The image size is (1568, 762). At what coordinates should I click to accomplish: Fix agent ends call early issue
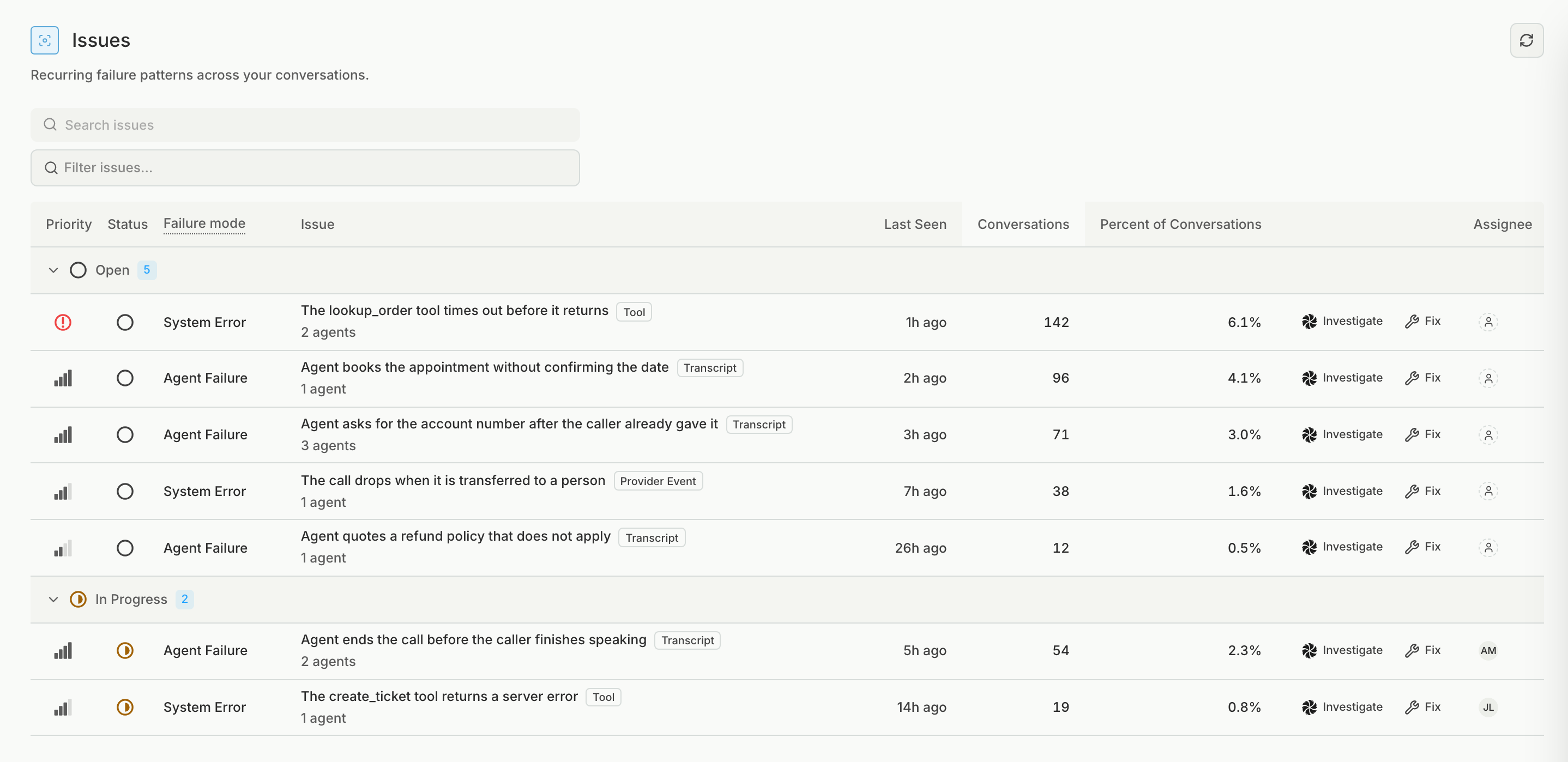pyautogui.click(x=1422, y=651)
